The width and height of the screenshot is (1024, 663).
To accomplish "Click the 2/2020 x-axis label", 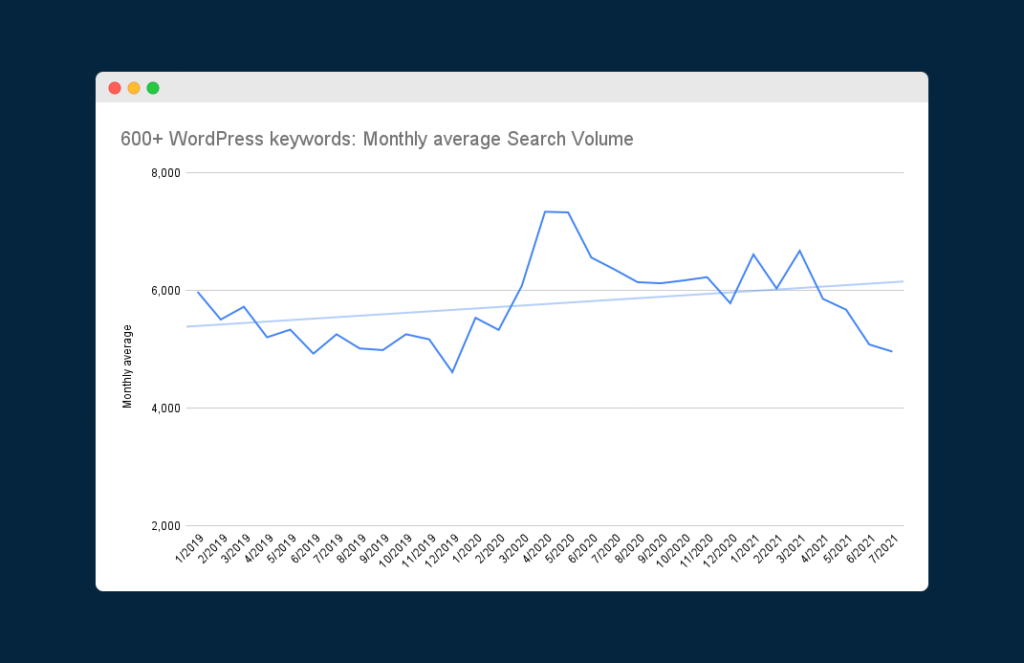I will point(490,549).
